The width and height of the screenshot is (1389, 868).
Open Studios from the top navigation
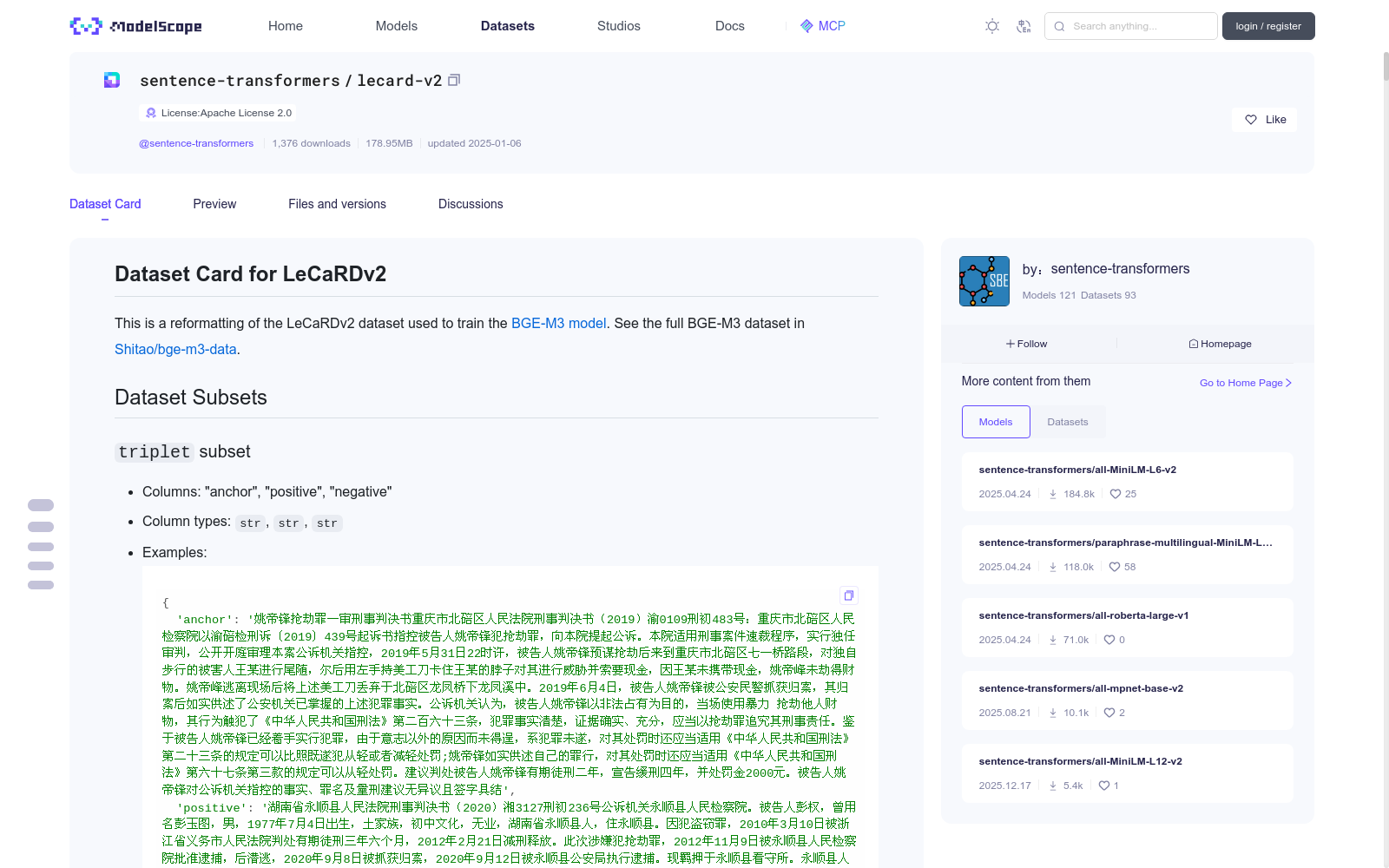coord(619,26)
